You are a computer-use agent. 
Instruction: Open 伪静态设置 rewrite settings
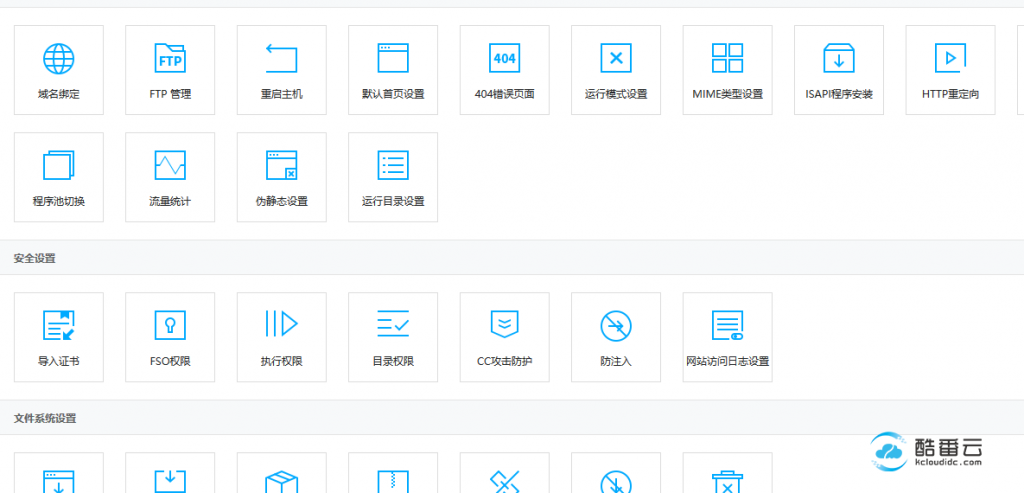point(281,165)
